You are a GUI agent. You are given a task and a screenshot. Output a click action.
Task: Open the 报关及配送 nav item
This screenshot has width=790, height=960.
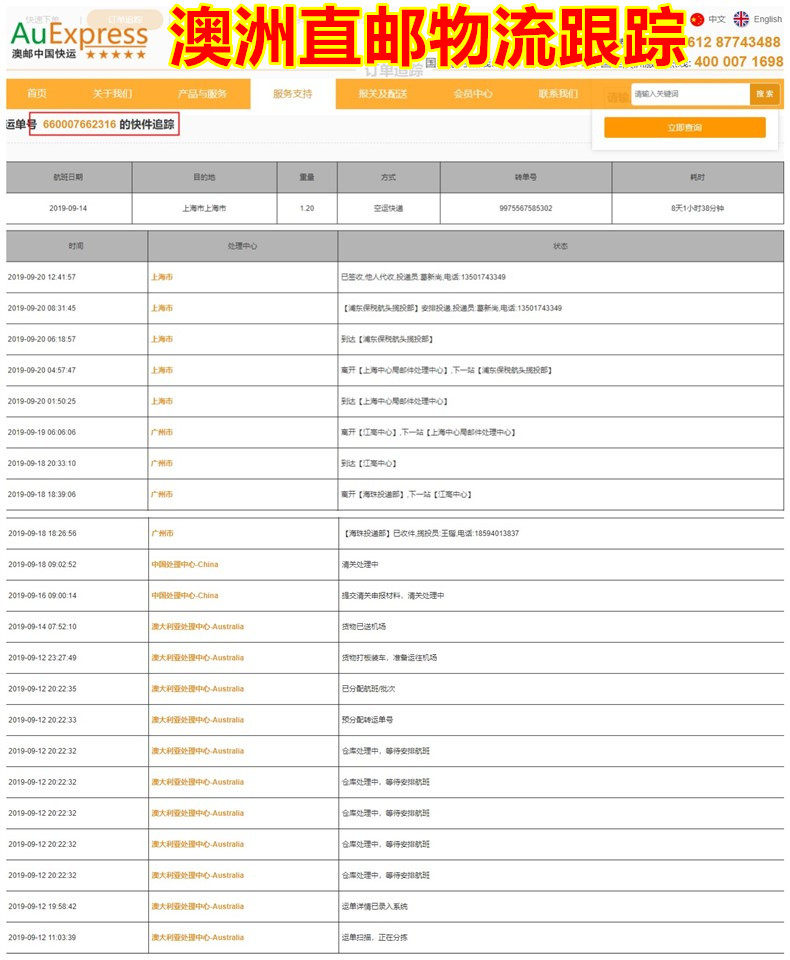383,94
